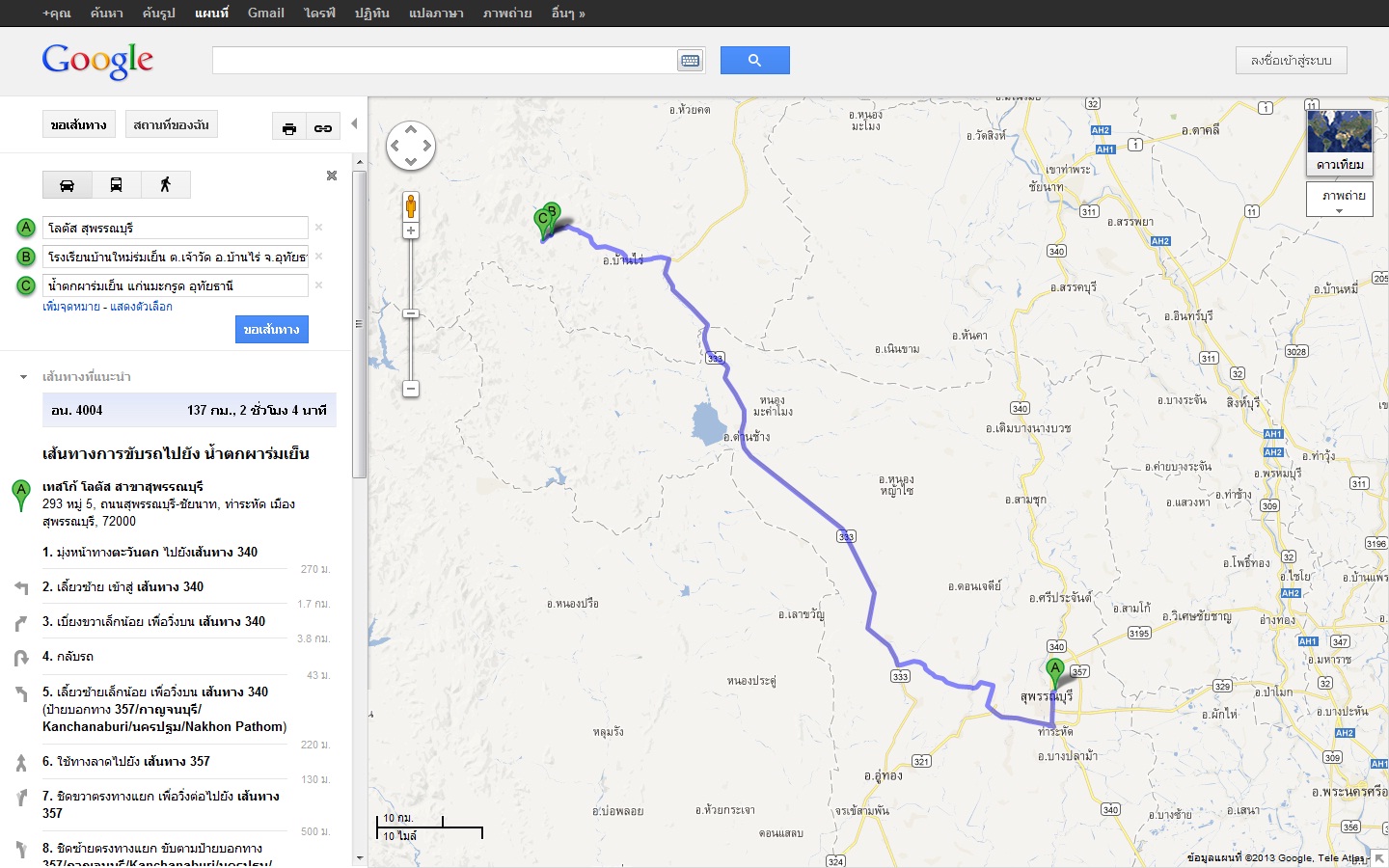Click the blue ขอเส้นทาง get directions button

click(x=271, y=330)
